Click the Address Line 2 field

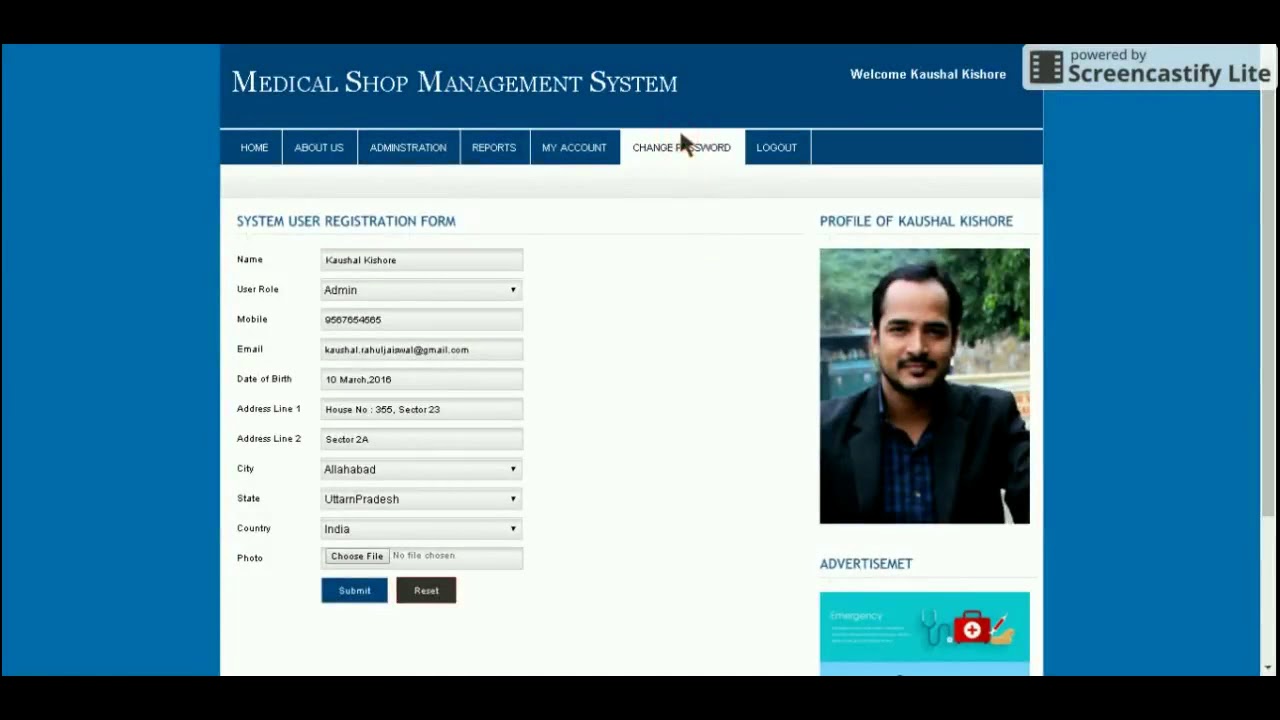(422, 439)
